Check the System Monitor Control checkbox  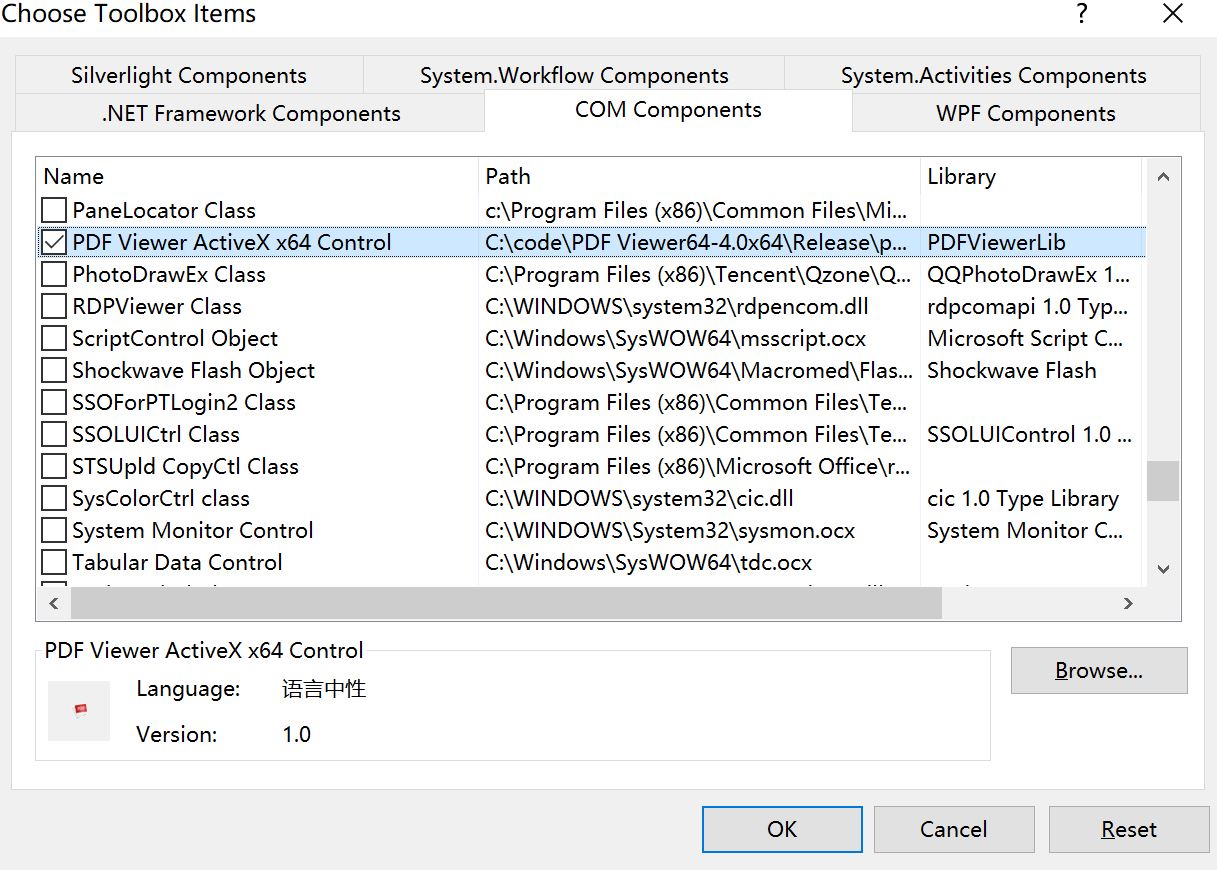click(54, 530)
